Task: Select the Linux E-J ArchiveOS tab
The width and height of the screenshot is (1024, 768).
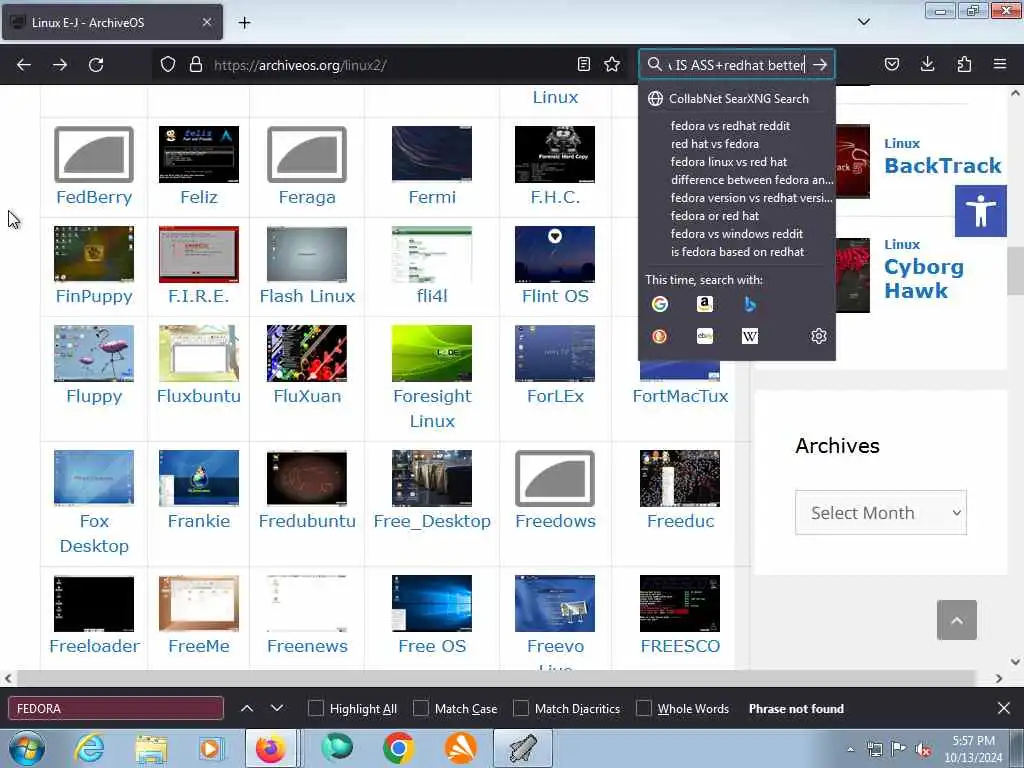Action: click(x=112, y=23)
